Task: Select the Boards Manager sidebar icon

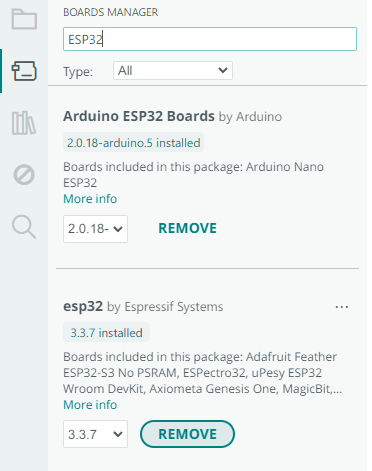Action: tap(24, 71)
